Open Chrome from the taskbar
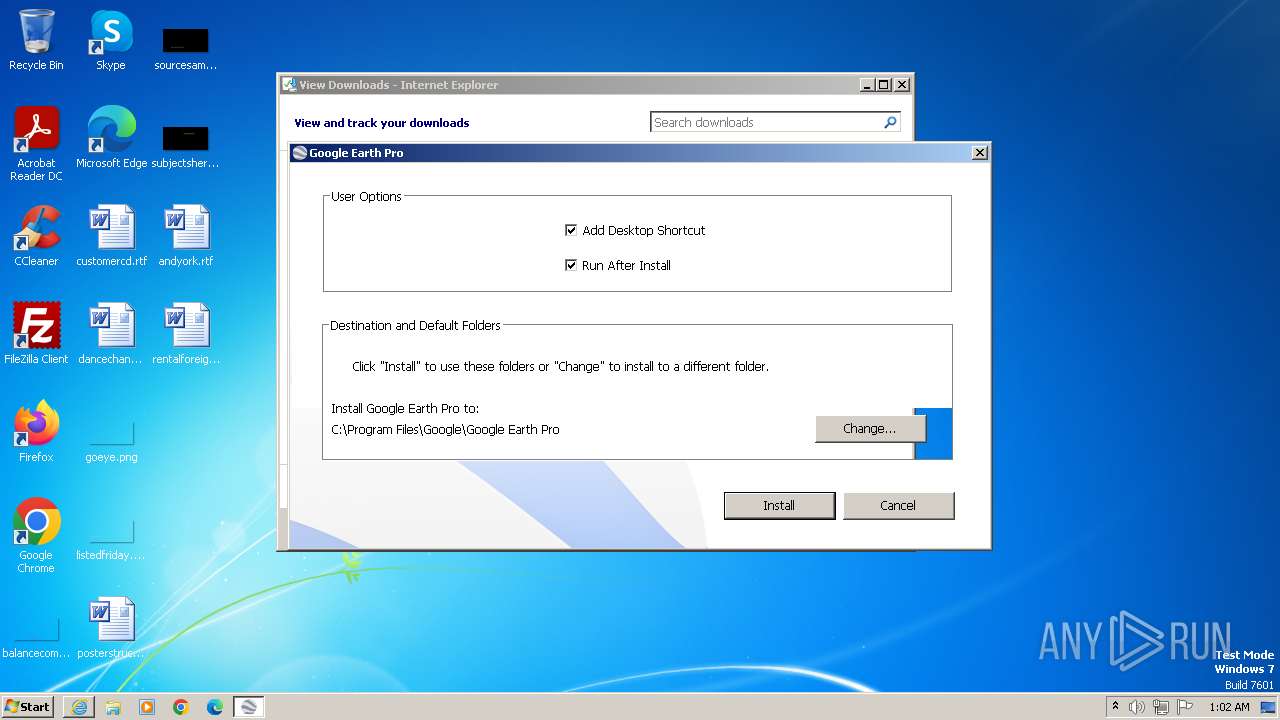The width and height of the screenshot is (1280, 720). pos(181,707)
